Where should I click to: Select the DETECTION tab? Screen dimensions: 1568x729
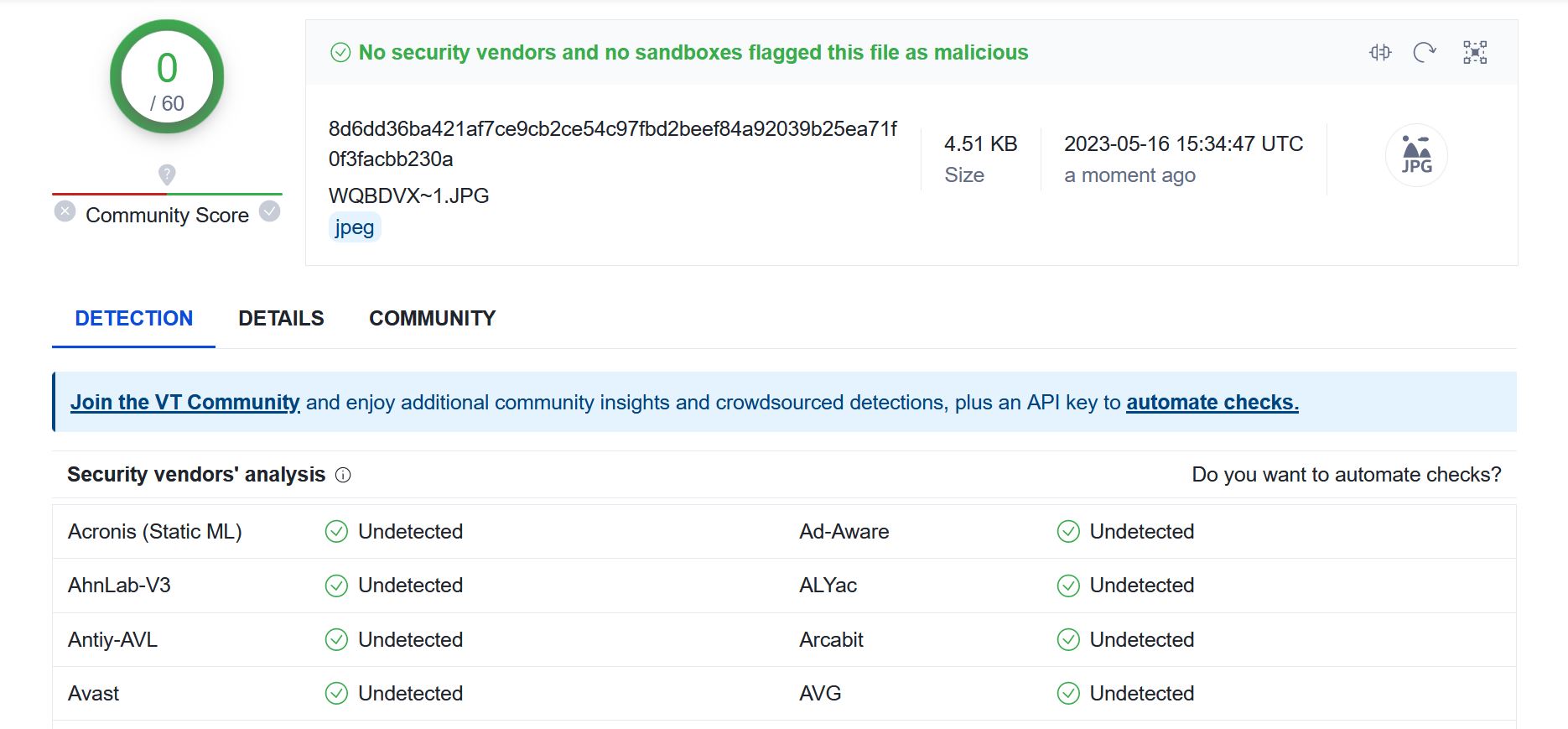tap(134, 319)
